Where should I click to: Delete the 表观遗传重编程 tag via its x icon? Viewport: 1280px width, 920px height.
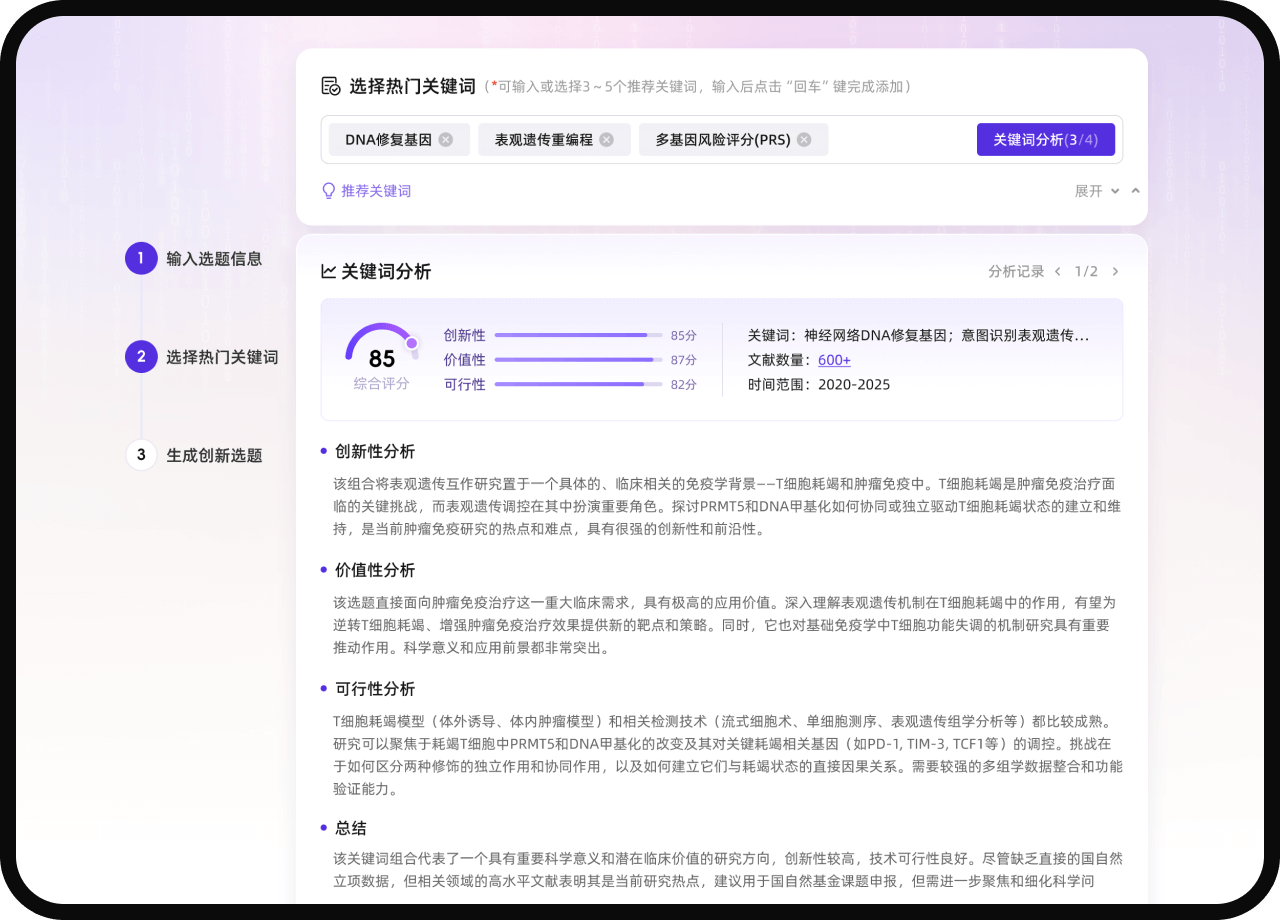[606, 140]
